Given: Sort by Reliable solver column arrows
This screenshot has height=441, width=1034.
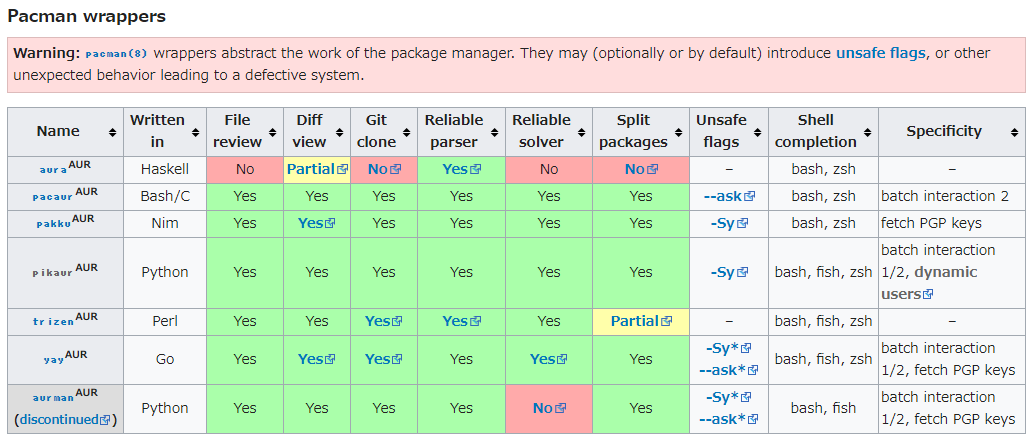Looking at the screenshot, I should coord(582,132).
